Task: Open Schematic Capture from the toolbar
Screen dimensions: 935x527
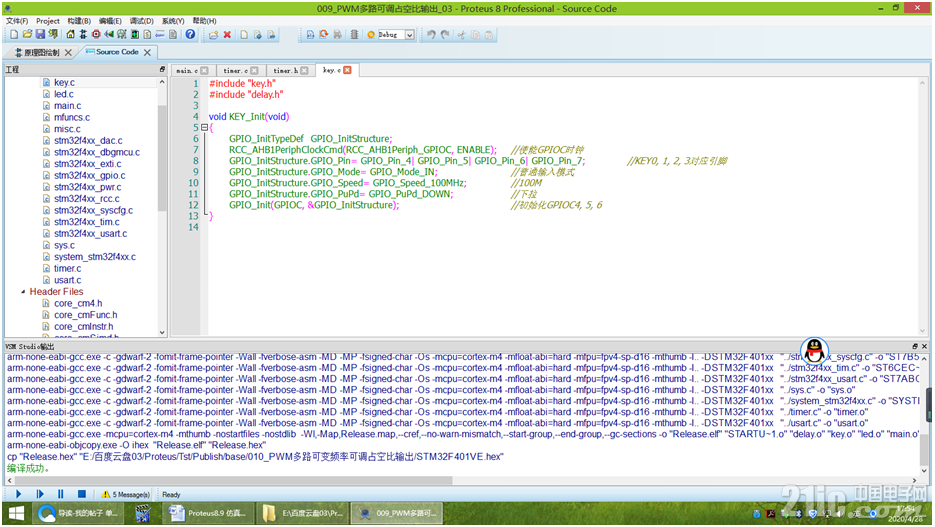Action: [83, 35]
